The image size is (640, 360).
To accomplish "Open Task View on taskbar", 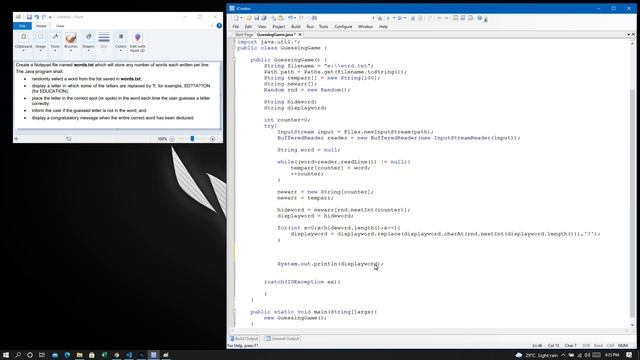I will [x=42, y=355].
